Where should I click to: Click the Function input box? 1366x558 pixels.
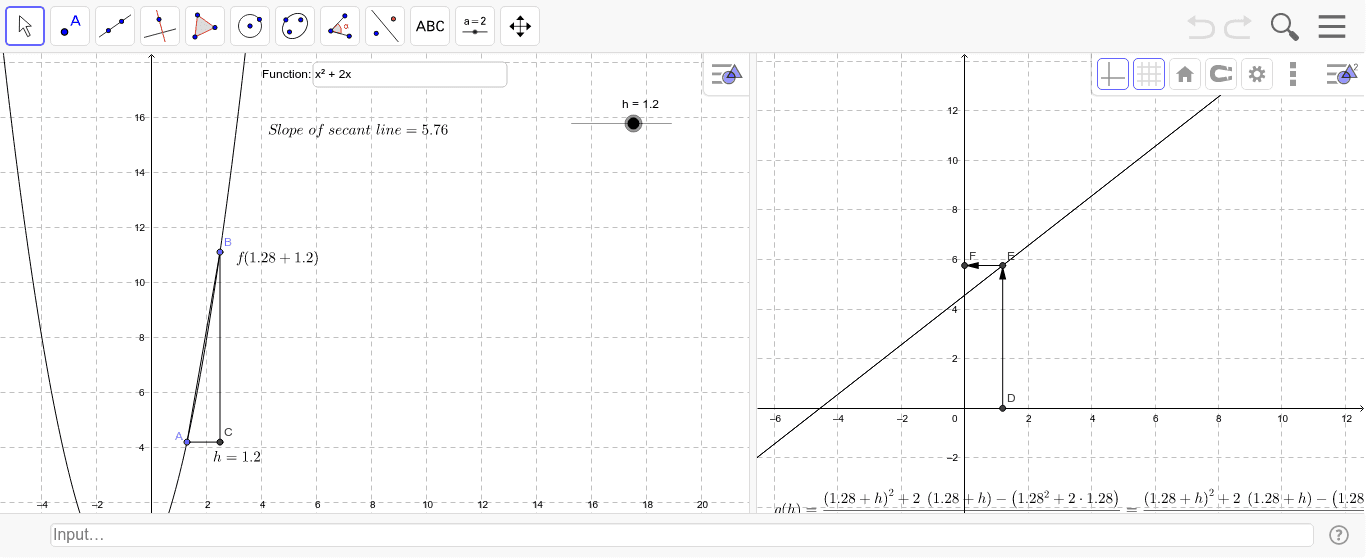(x=410, y=75)
